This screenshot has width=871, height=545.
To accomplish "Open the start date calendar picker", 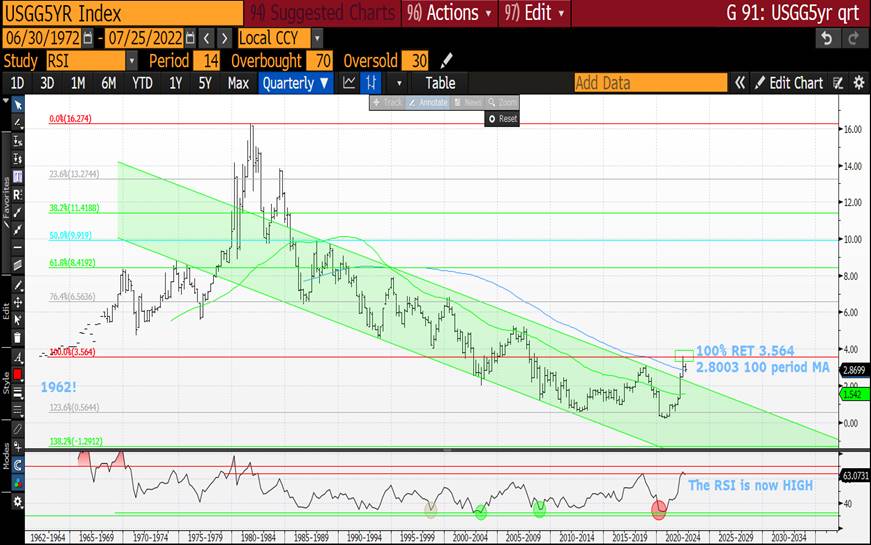I will point(88,38).
